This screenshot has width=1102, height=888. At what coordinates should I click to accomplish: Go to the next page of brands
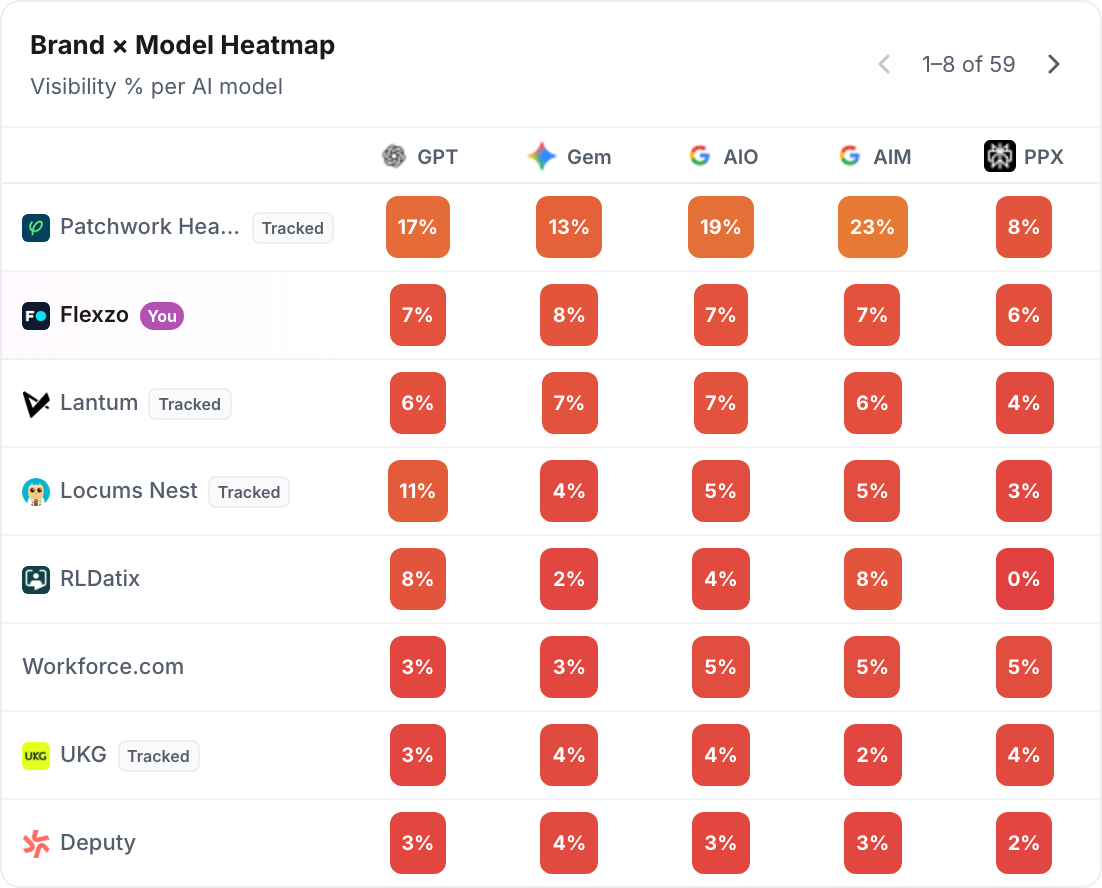pyautogui.click(x=1054, y=64)
